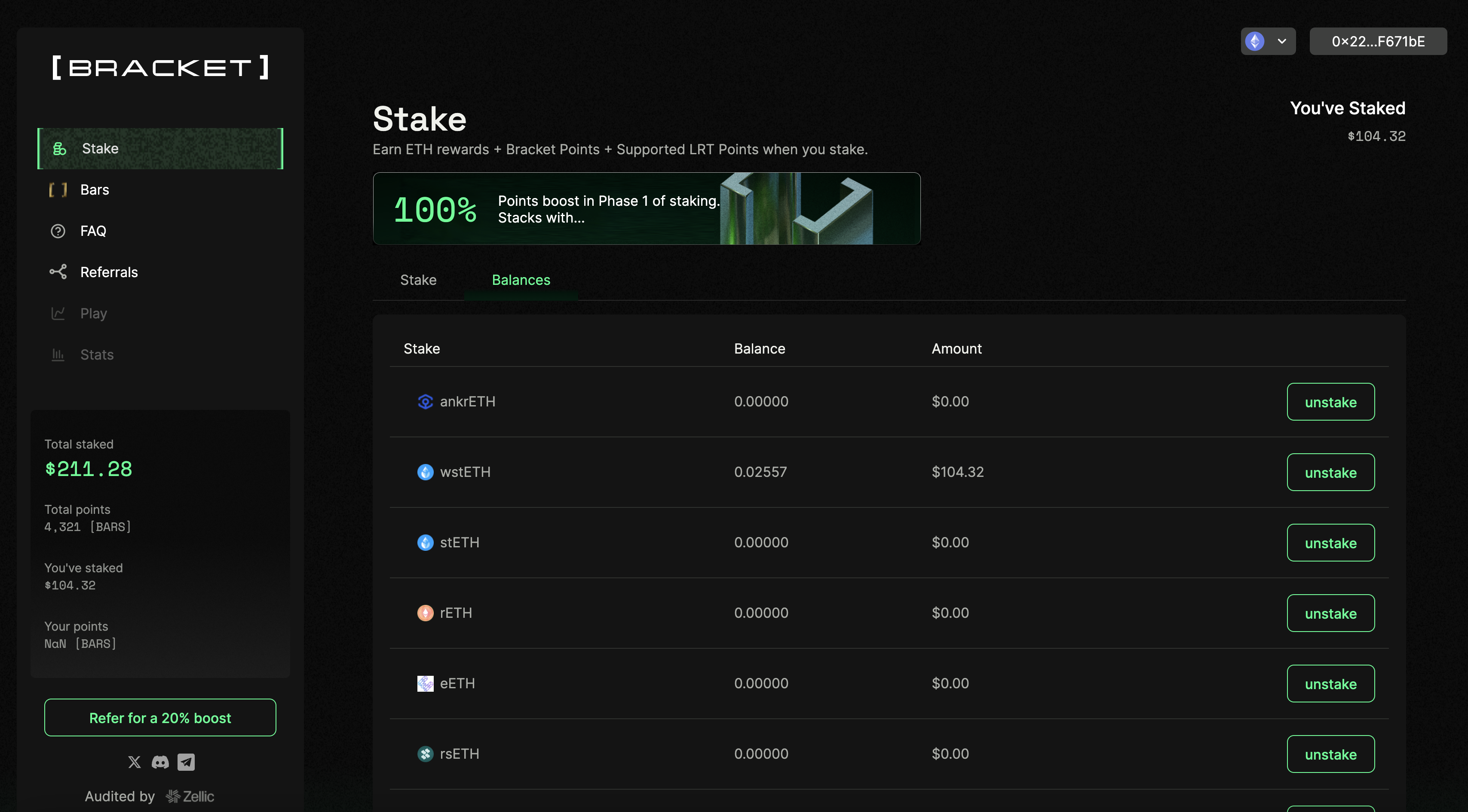This screenshot has width=1468, height=812.
Task: Click the 100% points boost banner
Action: [646, 209]
